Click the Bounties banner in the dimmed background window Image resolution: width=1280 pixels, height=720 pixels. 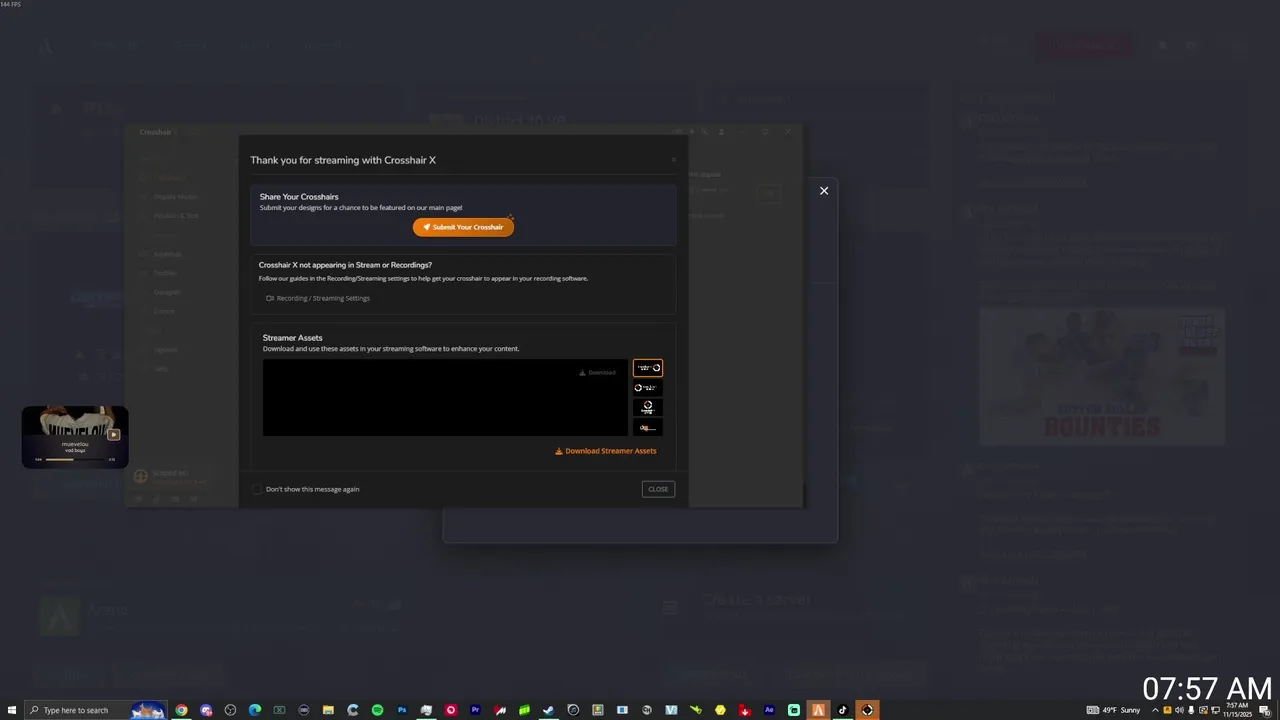tap(1102, 375)
